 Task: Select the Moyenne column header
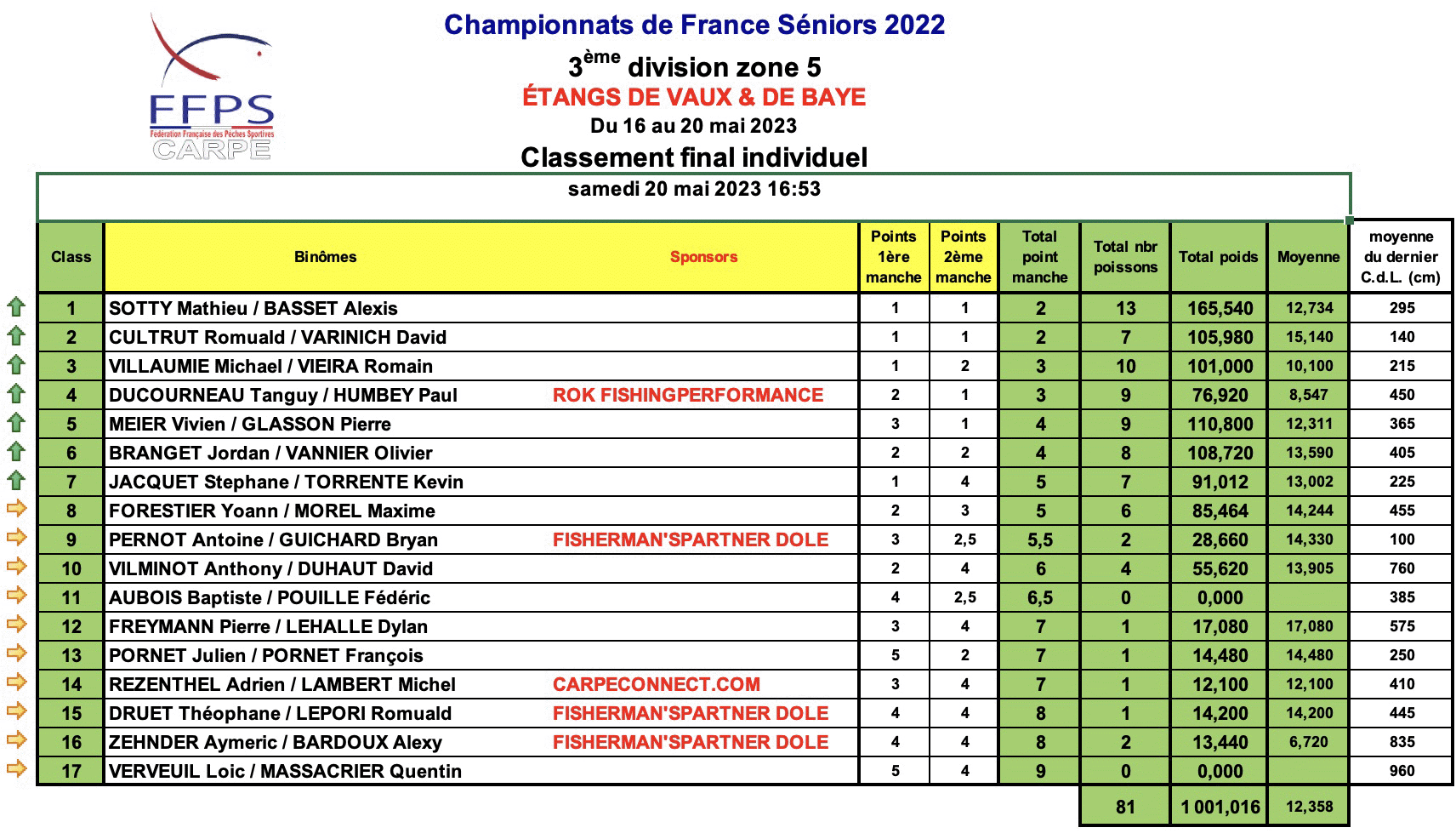(1308, 257)
